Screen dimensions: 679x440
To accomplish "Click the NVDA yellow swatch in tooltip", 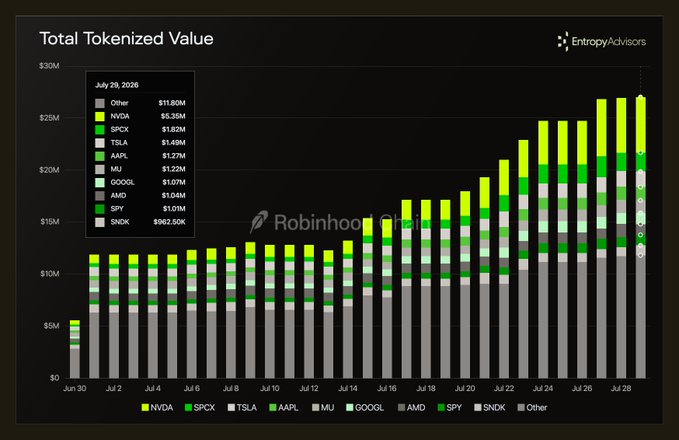I will pyautogui.click(x=100, y=116).
